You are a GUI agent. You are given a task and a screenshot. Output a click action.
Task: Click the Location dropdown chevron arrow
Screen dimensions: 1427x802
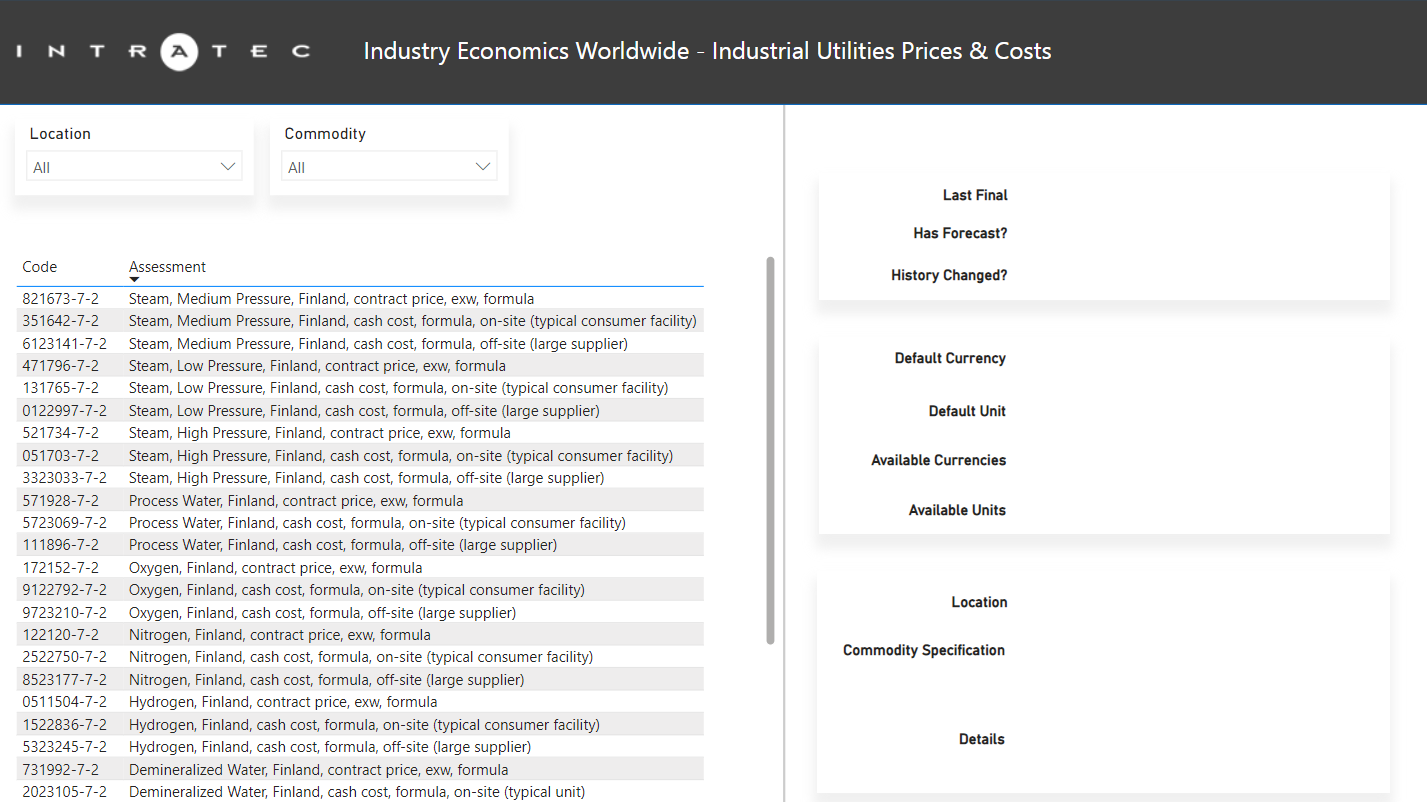[x=228, y=167]
